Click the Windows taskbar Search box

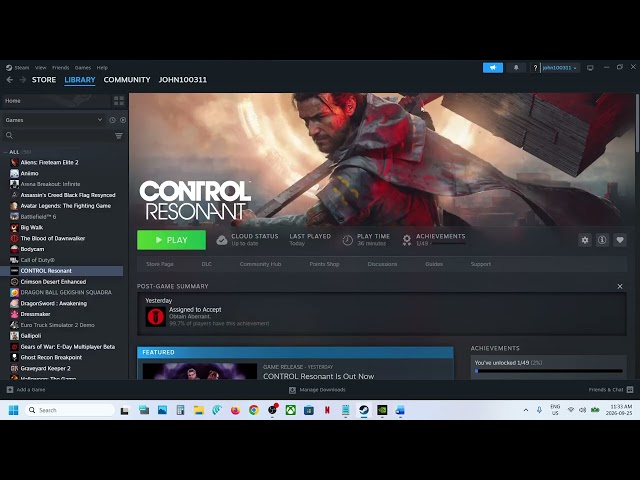[70, 410]
